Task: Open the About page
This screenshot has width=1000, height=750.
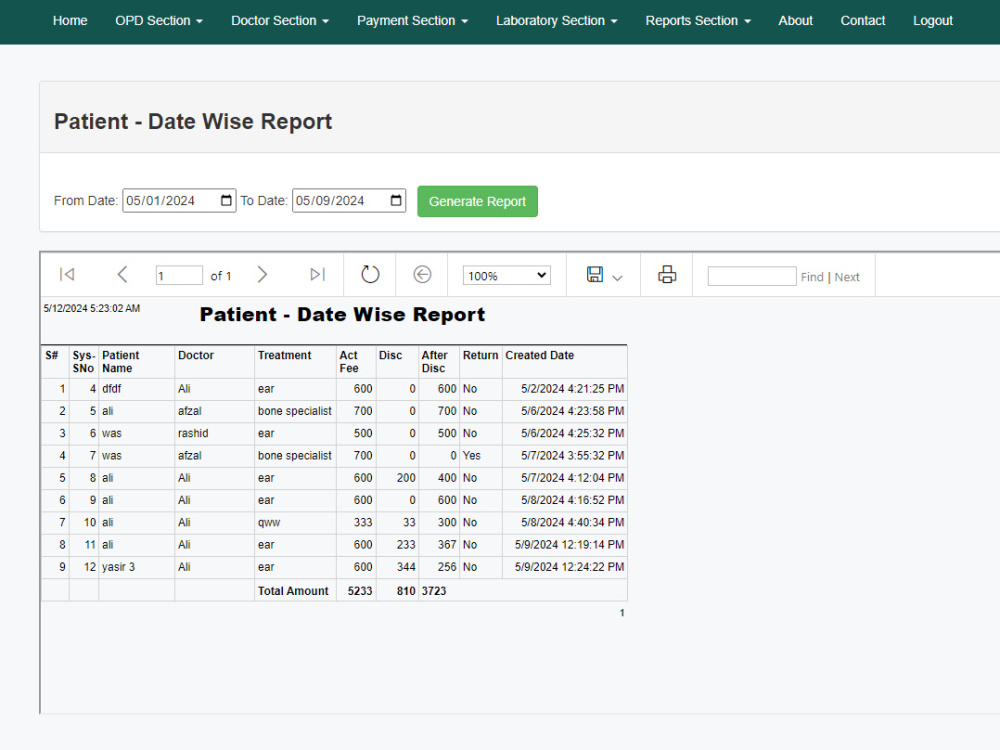Action: coord(795,20)
